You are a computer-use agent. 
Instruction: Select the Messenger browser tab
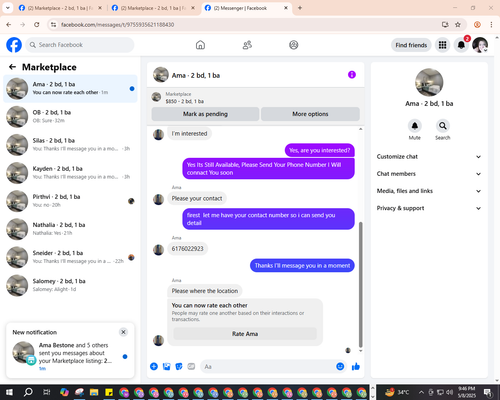(x=247, y=8)
